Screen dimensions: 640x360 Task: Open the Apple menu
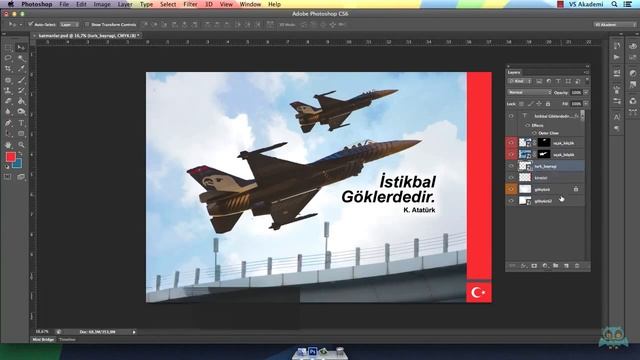(11, 4)
